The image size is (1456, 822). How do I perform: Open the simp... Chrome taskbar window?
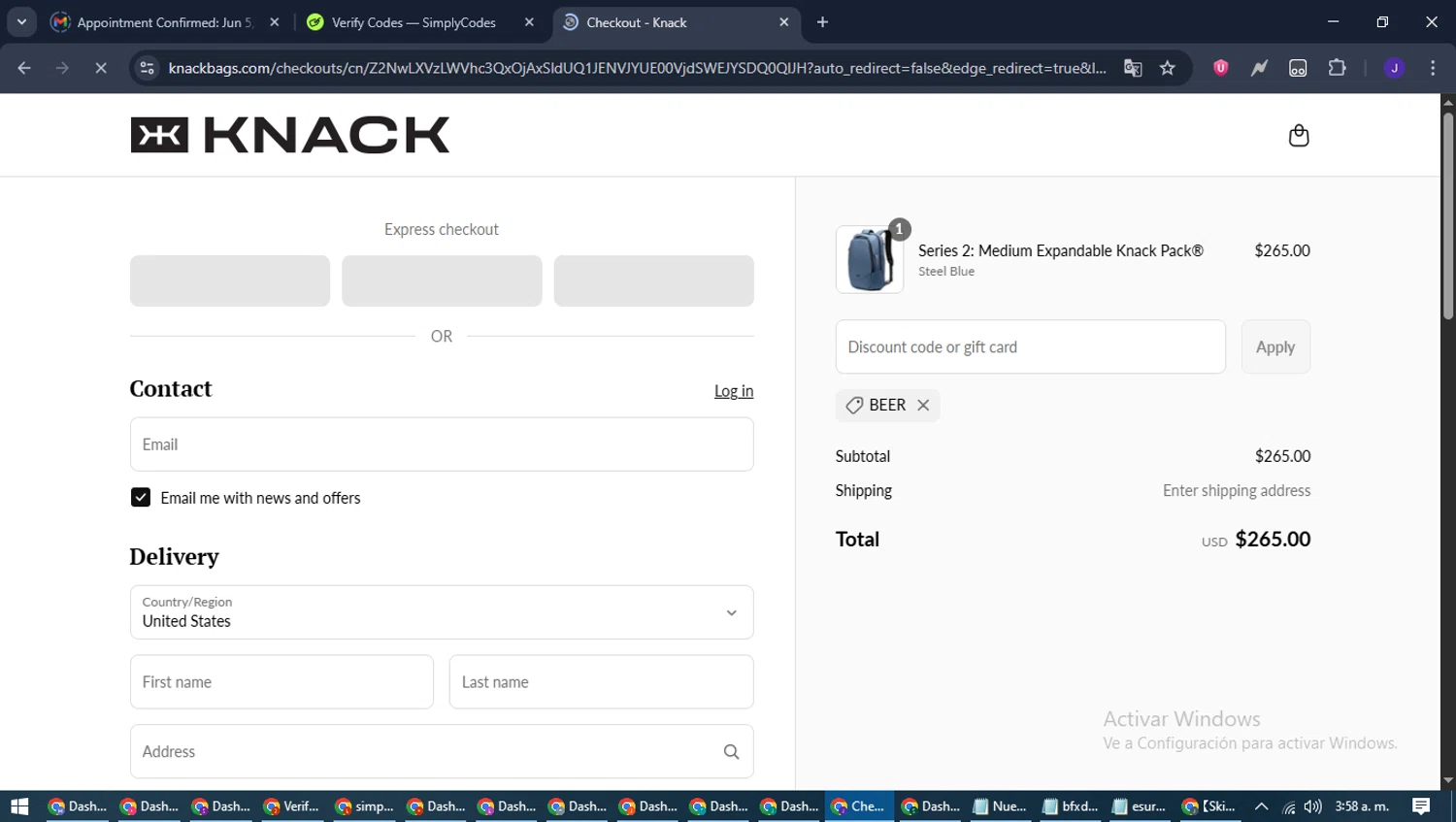click(364, 806)
